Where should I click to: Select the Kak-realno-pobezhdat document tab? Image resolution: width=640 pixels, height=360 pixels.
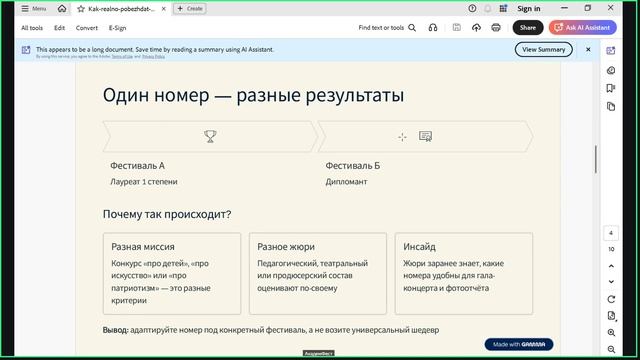click(x=121, y=9)
